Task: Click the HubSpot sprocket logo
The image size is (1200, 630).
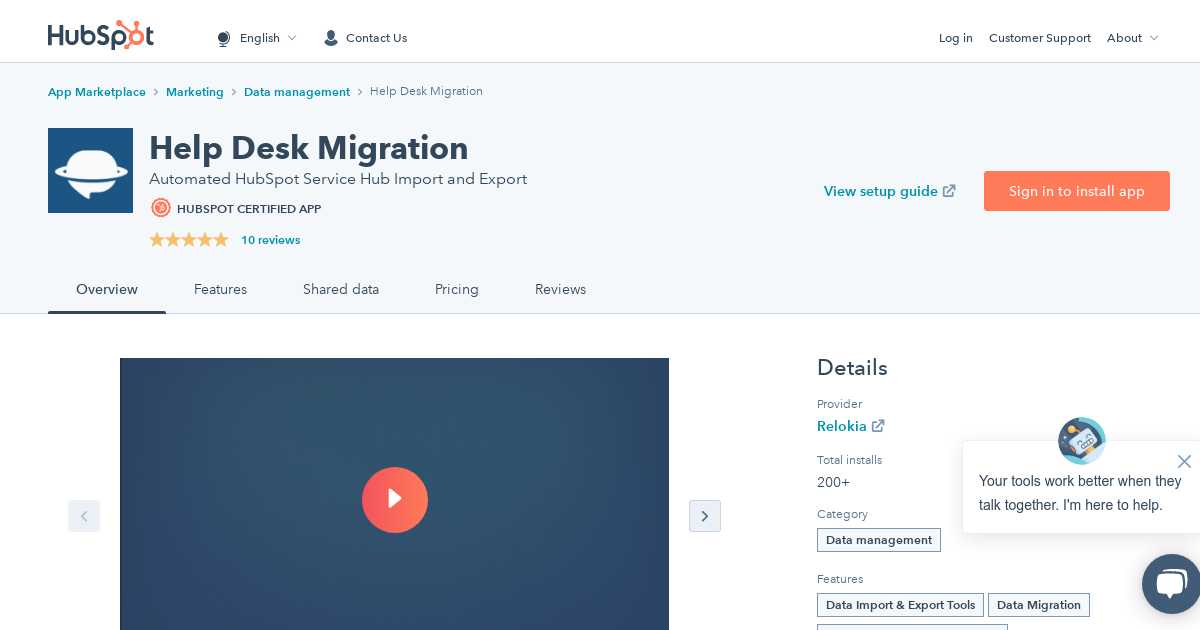Action: click(100, 34)
